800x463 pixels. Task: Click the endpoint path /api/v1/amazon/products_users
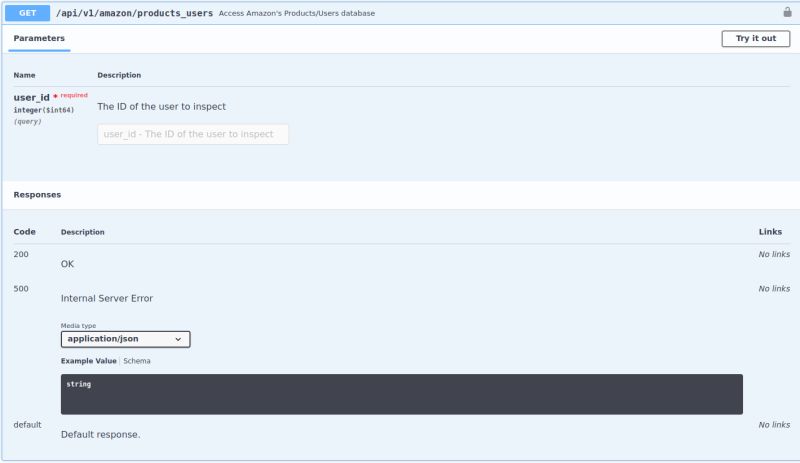pos(134,13)
